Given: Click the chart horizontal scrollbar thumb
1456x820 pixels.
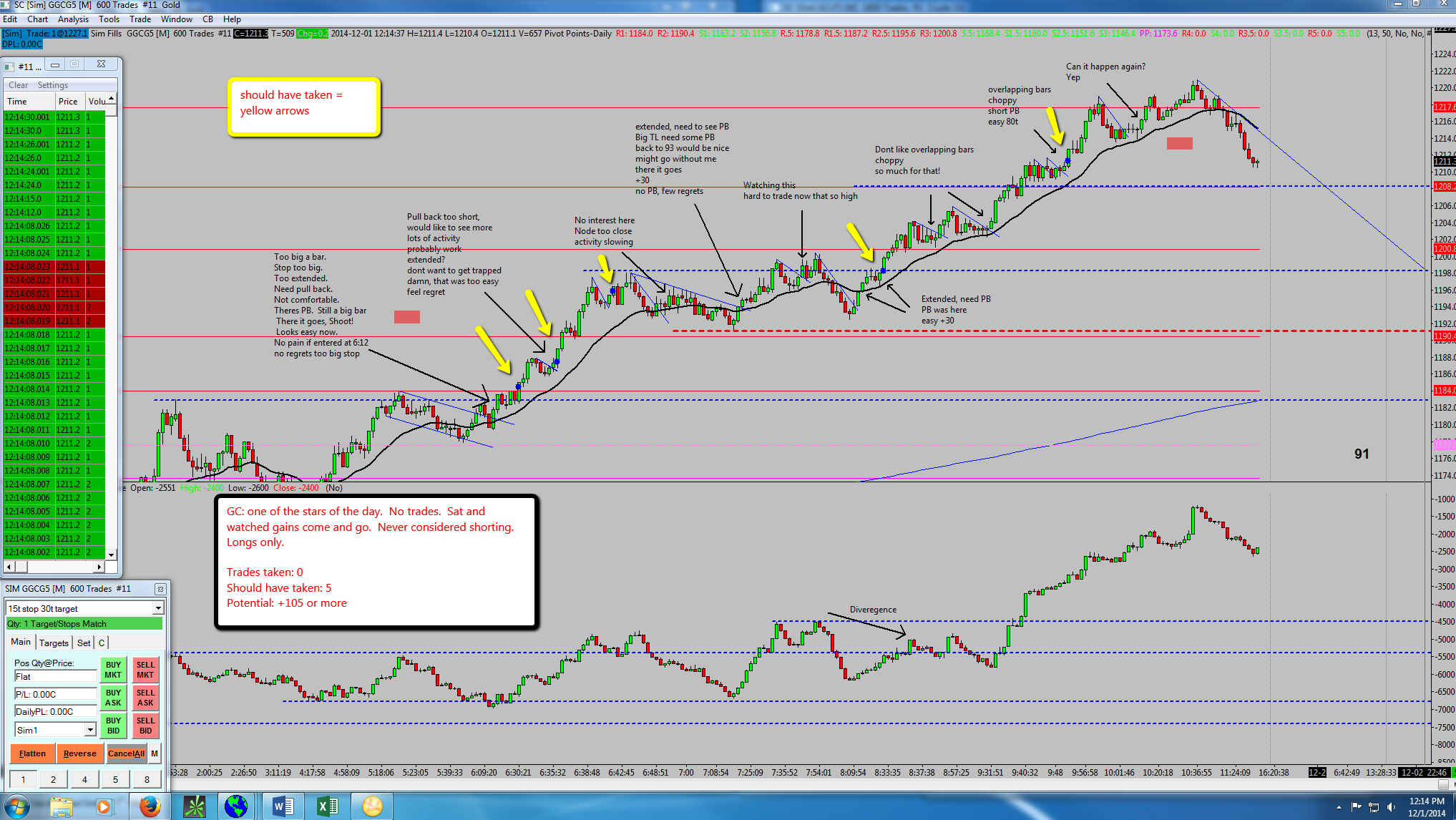Looking at the screenshot, I should pos(1443,784).
